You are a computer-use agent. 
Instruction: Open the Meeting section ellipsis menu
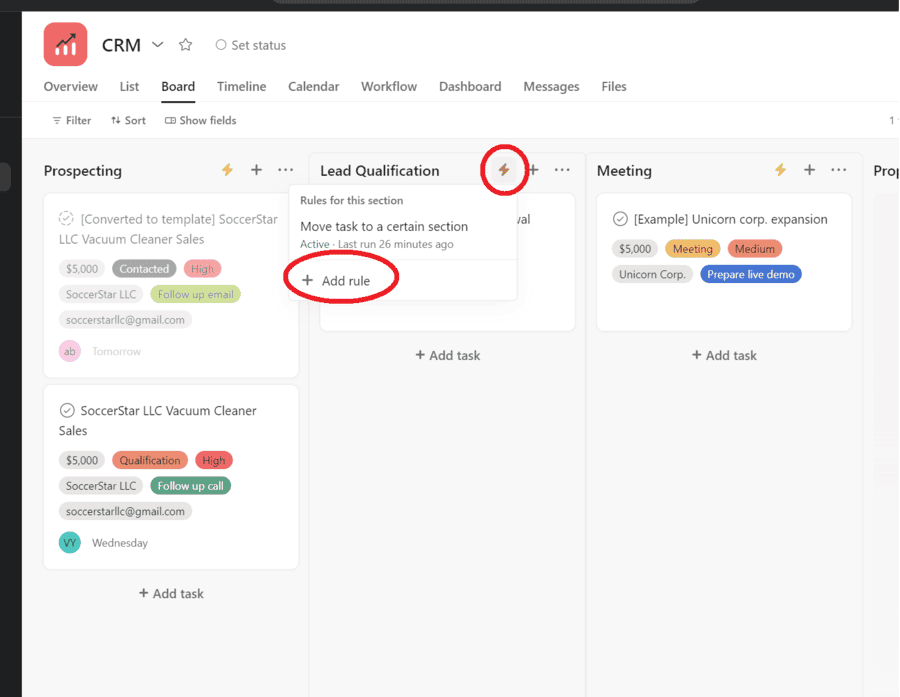pyautogui.click(x=838, y=170)
